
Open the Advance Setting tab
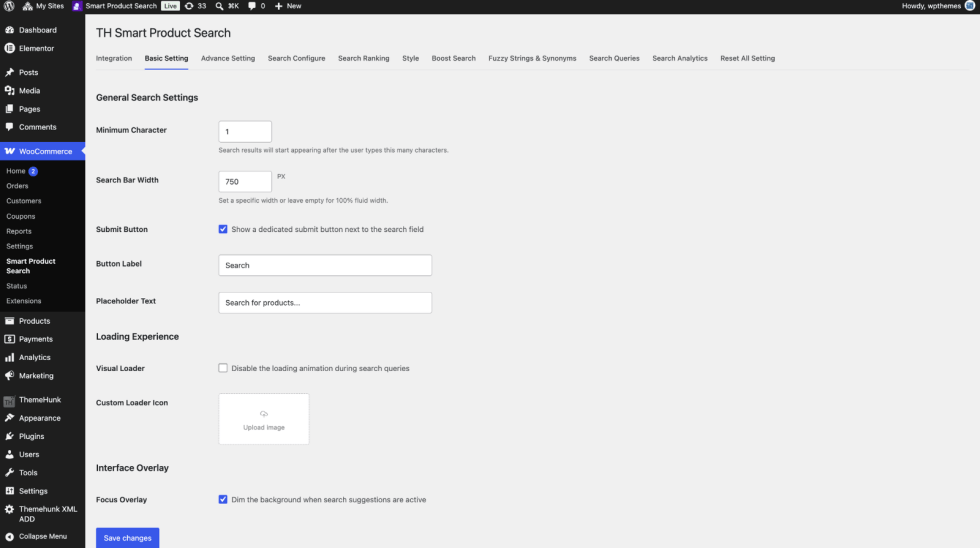tap(228, 58)
